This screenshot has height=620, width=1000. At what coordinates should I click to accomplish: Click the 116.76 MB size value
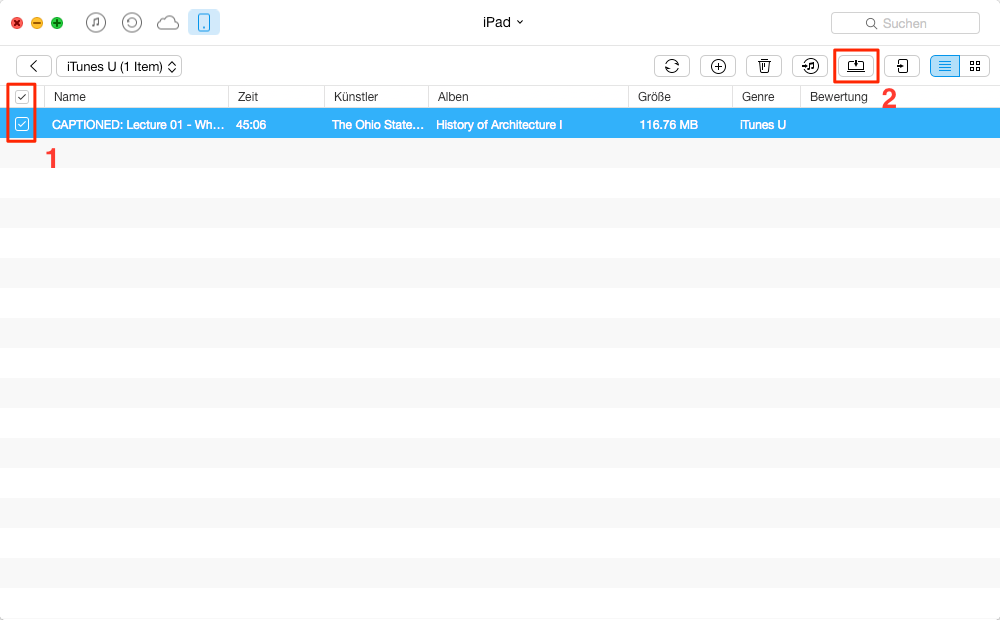(x=668, y=125)
